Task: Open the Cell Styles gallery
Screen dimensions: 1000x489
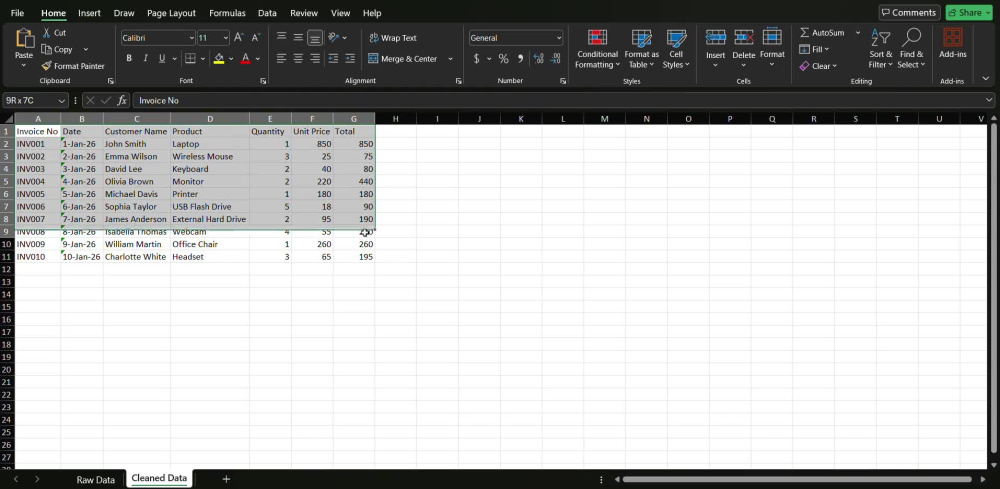Action: [x=676, y=49]
